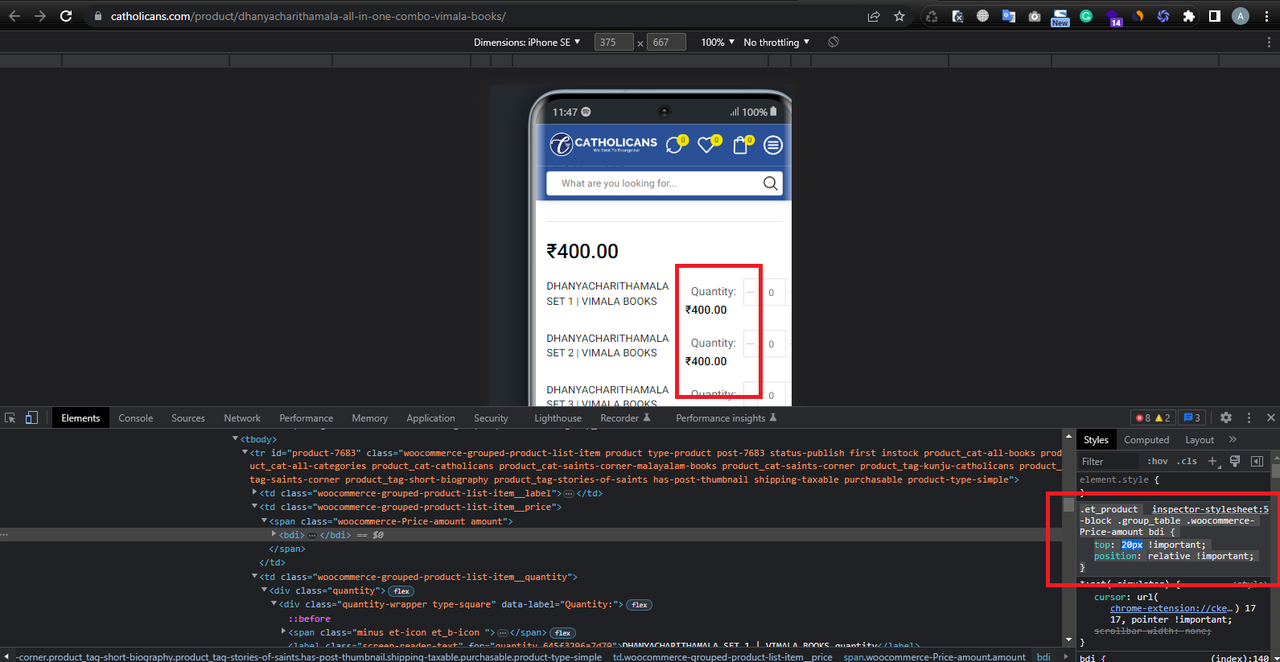Click the styles Filter input
Screen dimensions: 1280x662
1110,461
